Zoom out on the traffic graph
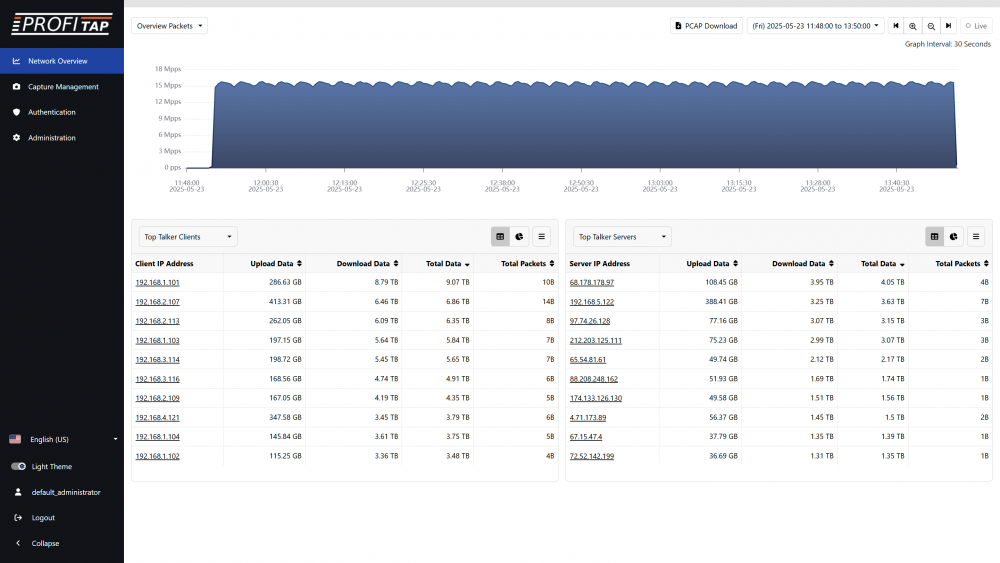The width and height of the screenshot is (1000, 563). point(931,26)
